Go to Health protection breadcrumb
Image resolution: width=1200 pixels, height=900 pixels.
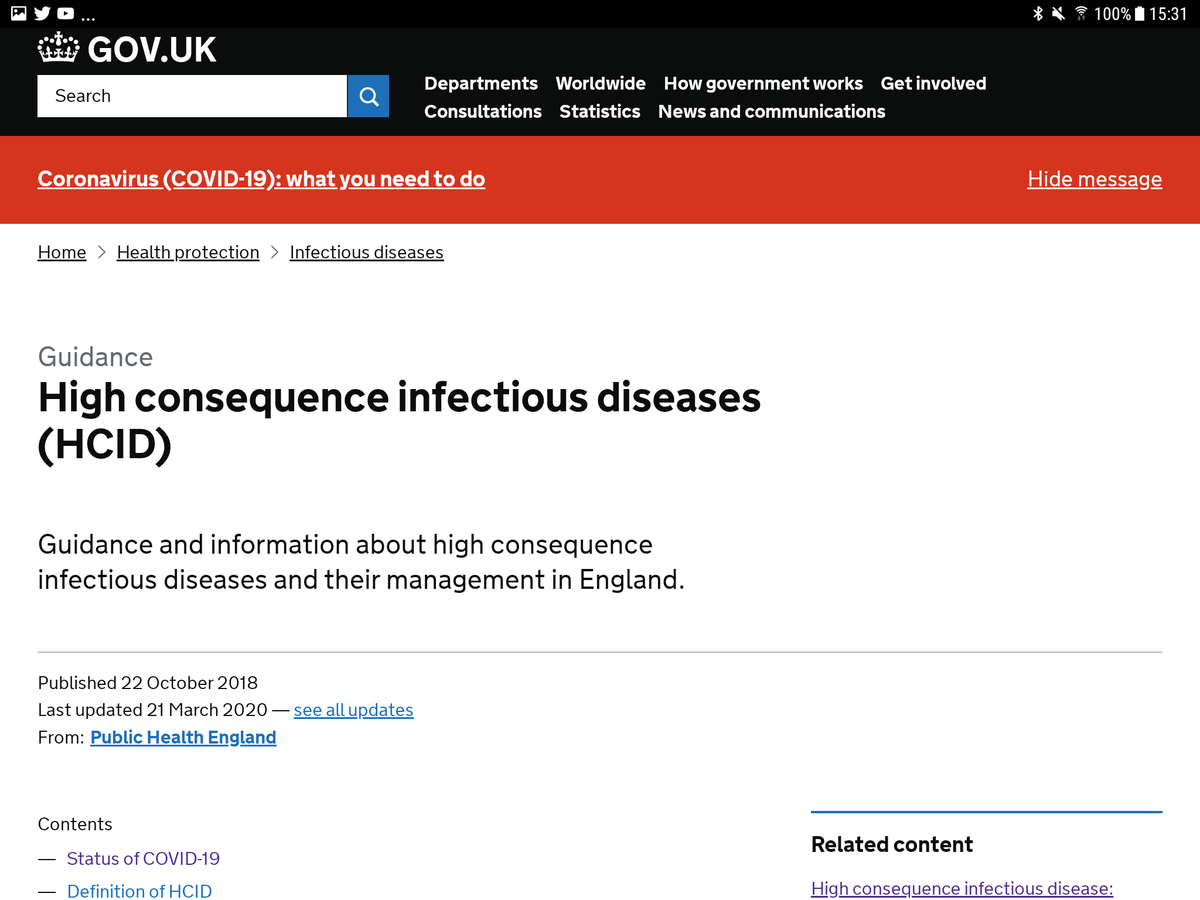pos(188,252)
